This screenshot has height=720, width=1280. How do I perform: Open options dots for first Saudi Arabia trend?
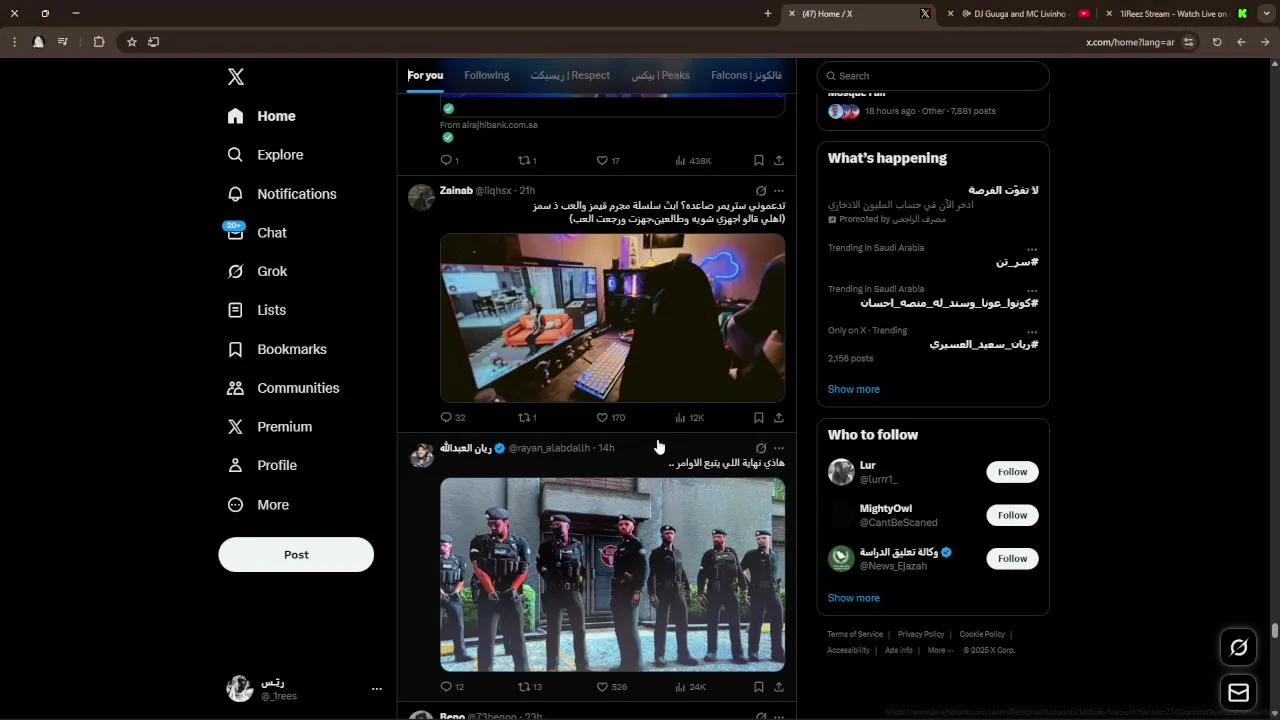(1032, 249)
